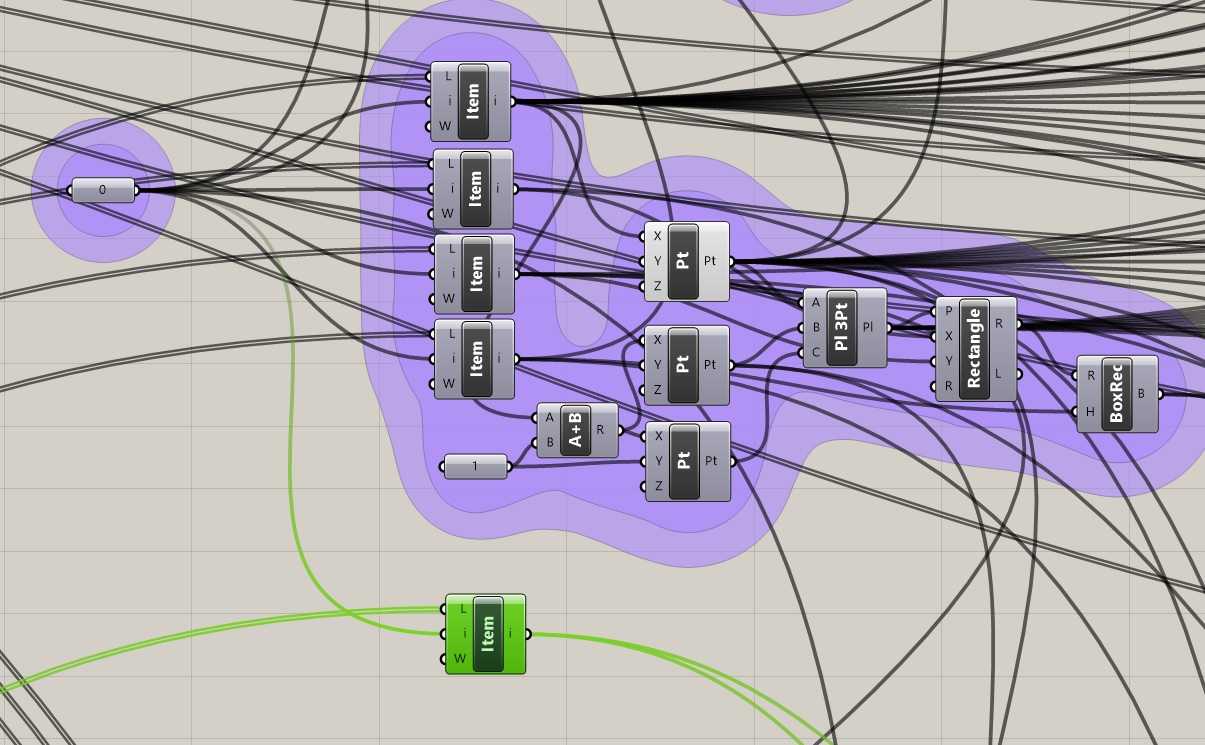The width and height of the screenshot is (1205, 745).
Task: Click the X input of the middle Pt component
Action: click(657, 340)
